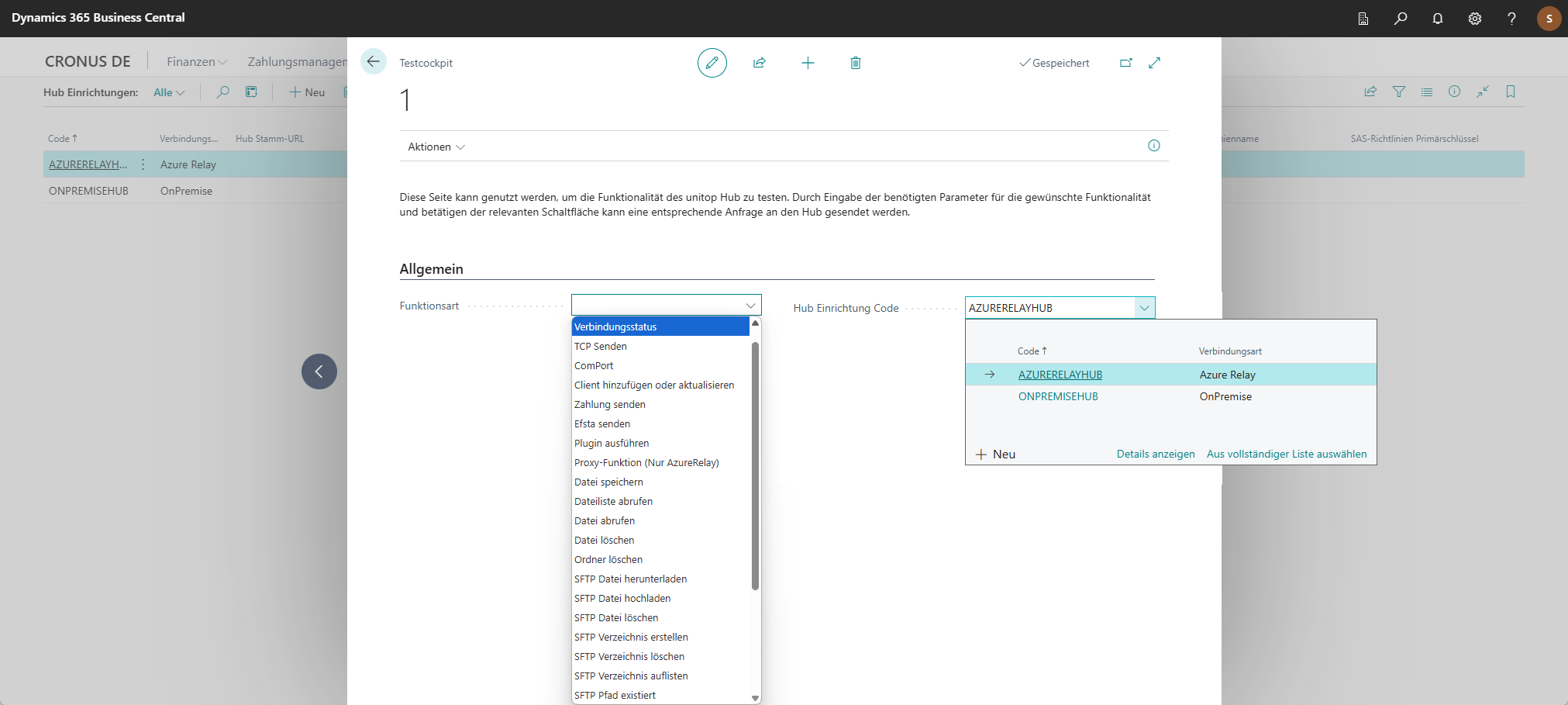The width and height of the screenshot is (1568, 705).
Task: Click the plus icon to create new record
Action: click(x=808, y=63)
